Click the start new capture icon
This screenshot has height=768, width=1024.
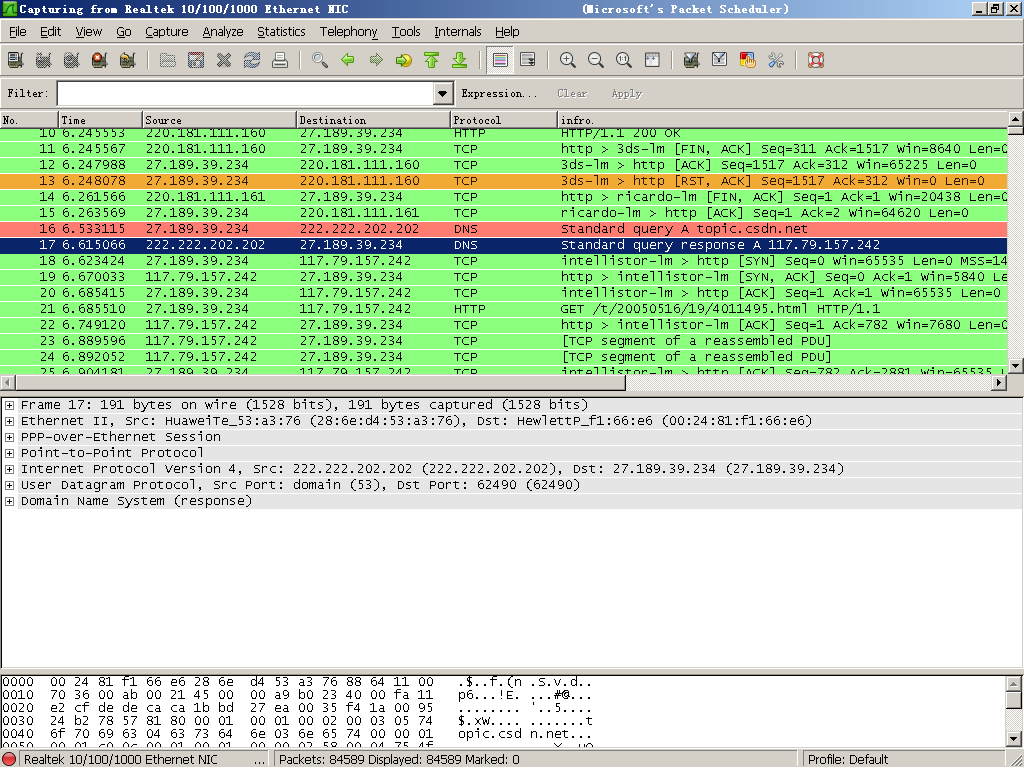click(x=72, y=60)
